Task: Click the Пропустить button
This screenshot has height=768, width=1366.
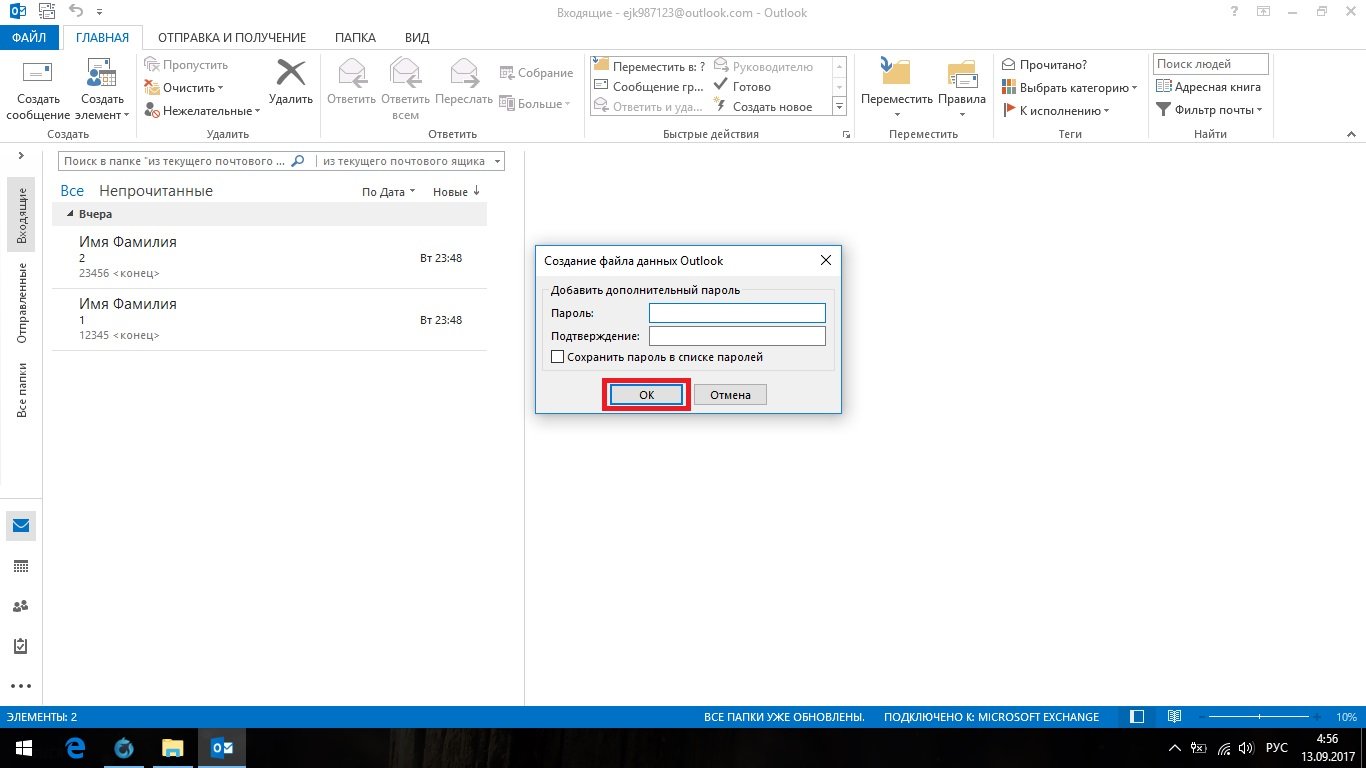Action: (186, 65)
